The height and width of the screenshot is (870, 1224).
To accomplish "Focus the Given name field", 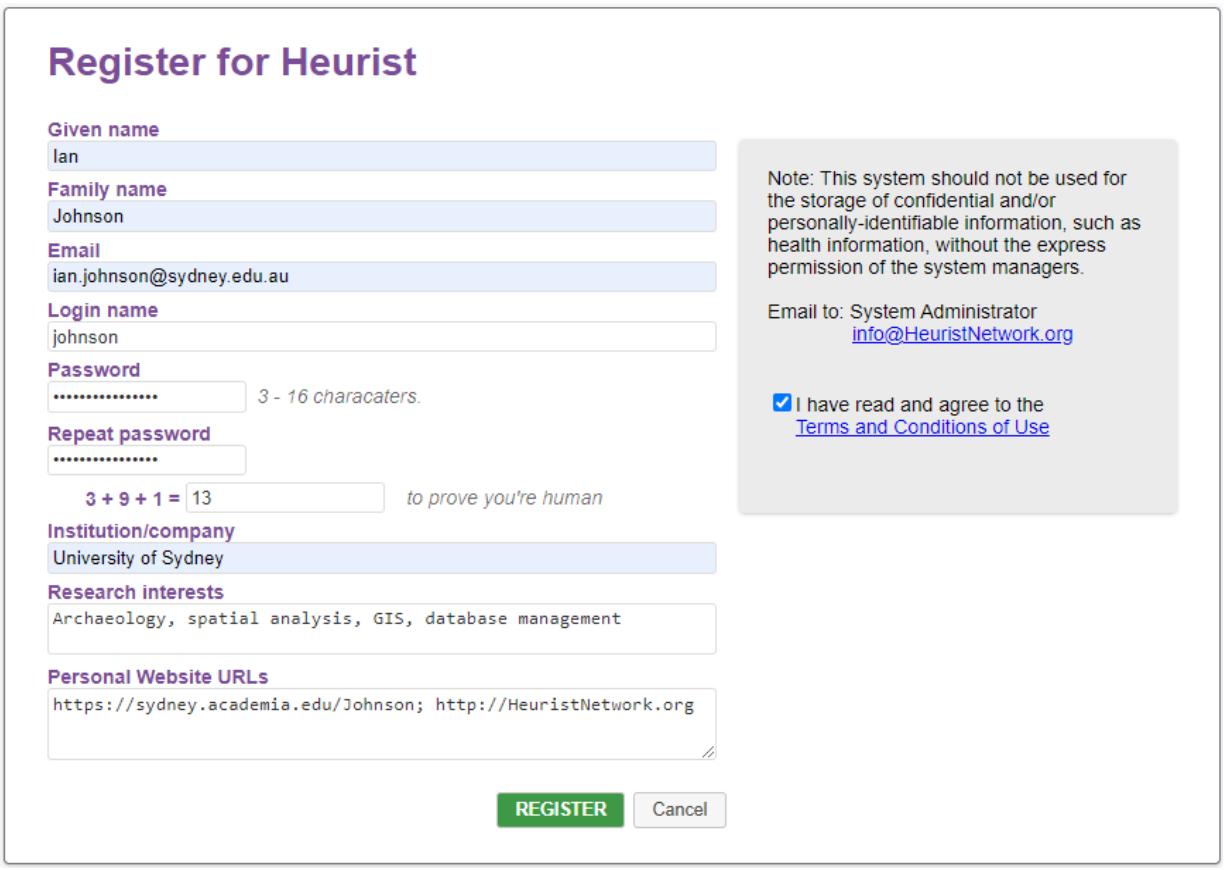I will point(382,156).
